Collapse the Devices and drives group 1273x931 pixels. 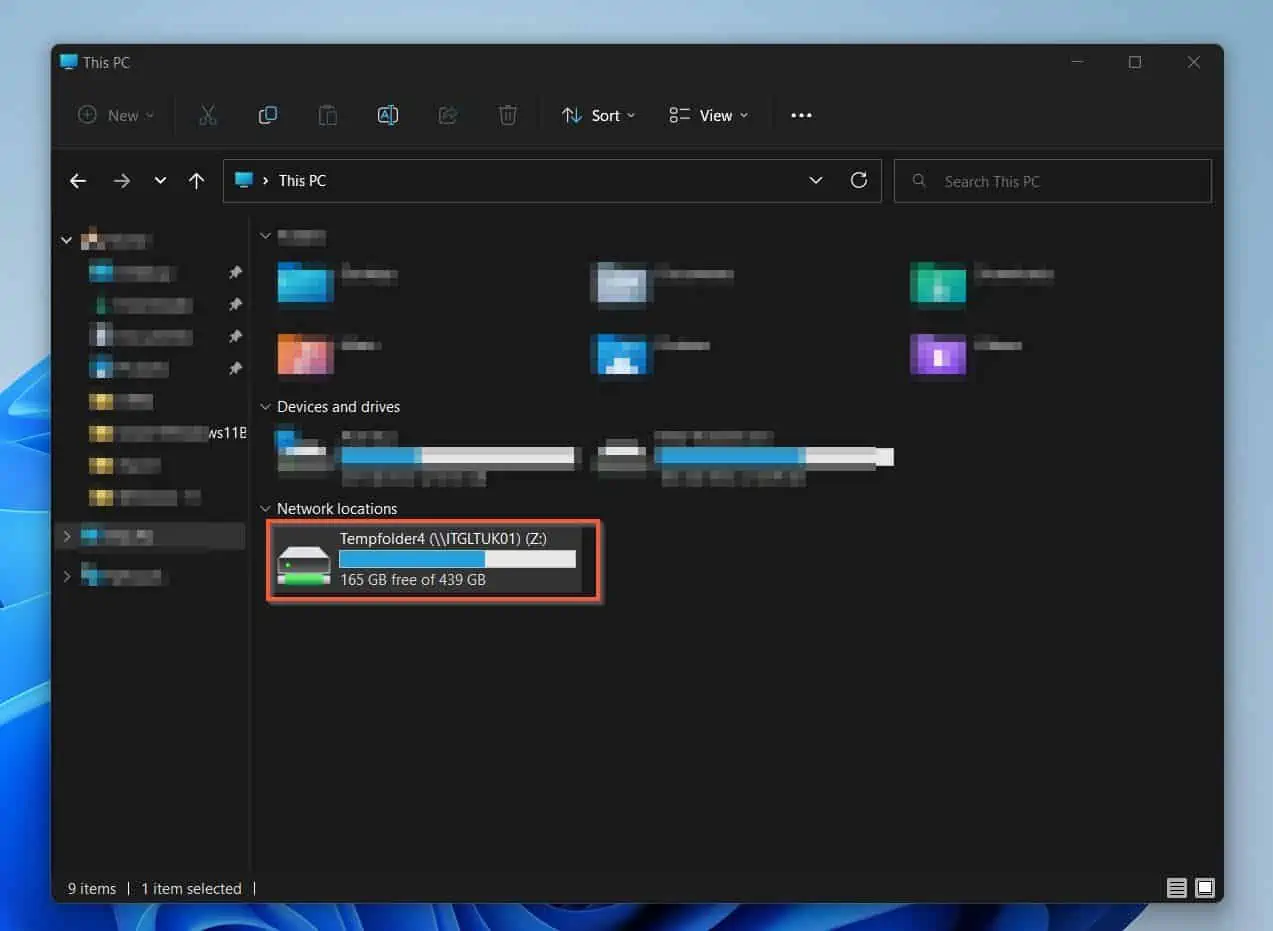click(264, 407)
